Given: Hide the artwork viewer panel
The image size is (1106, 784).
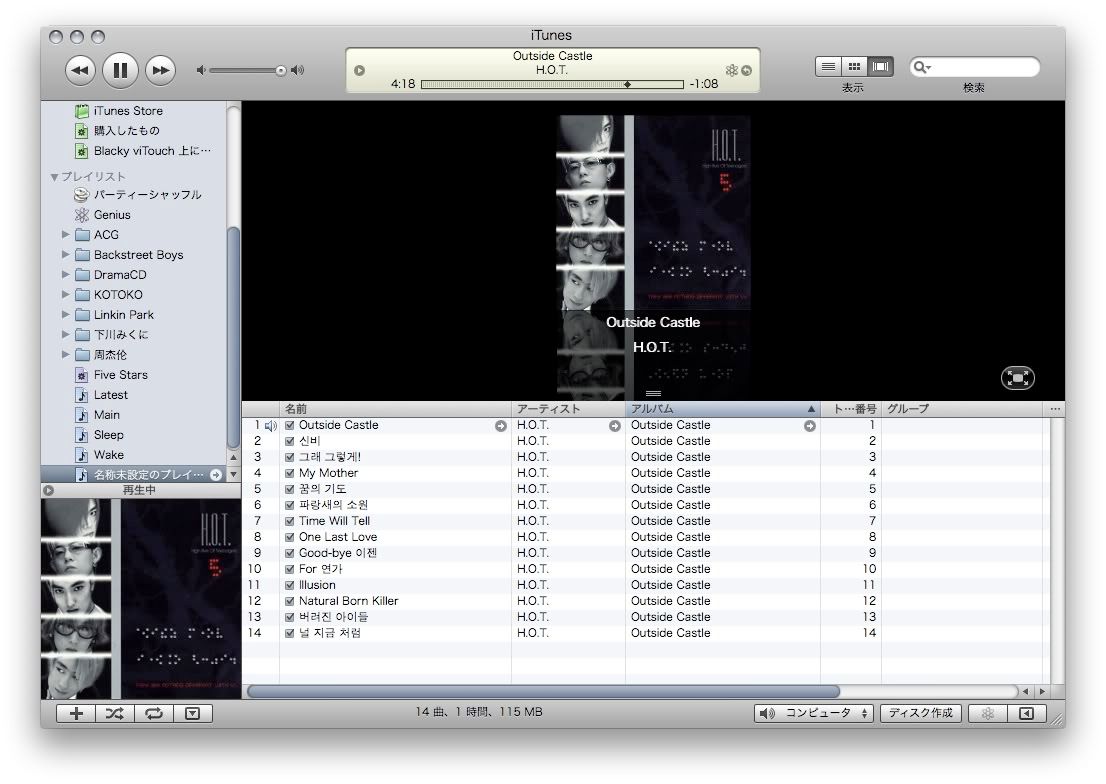Looking at the screenshot, I should (193, 713).
